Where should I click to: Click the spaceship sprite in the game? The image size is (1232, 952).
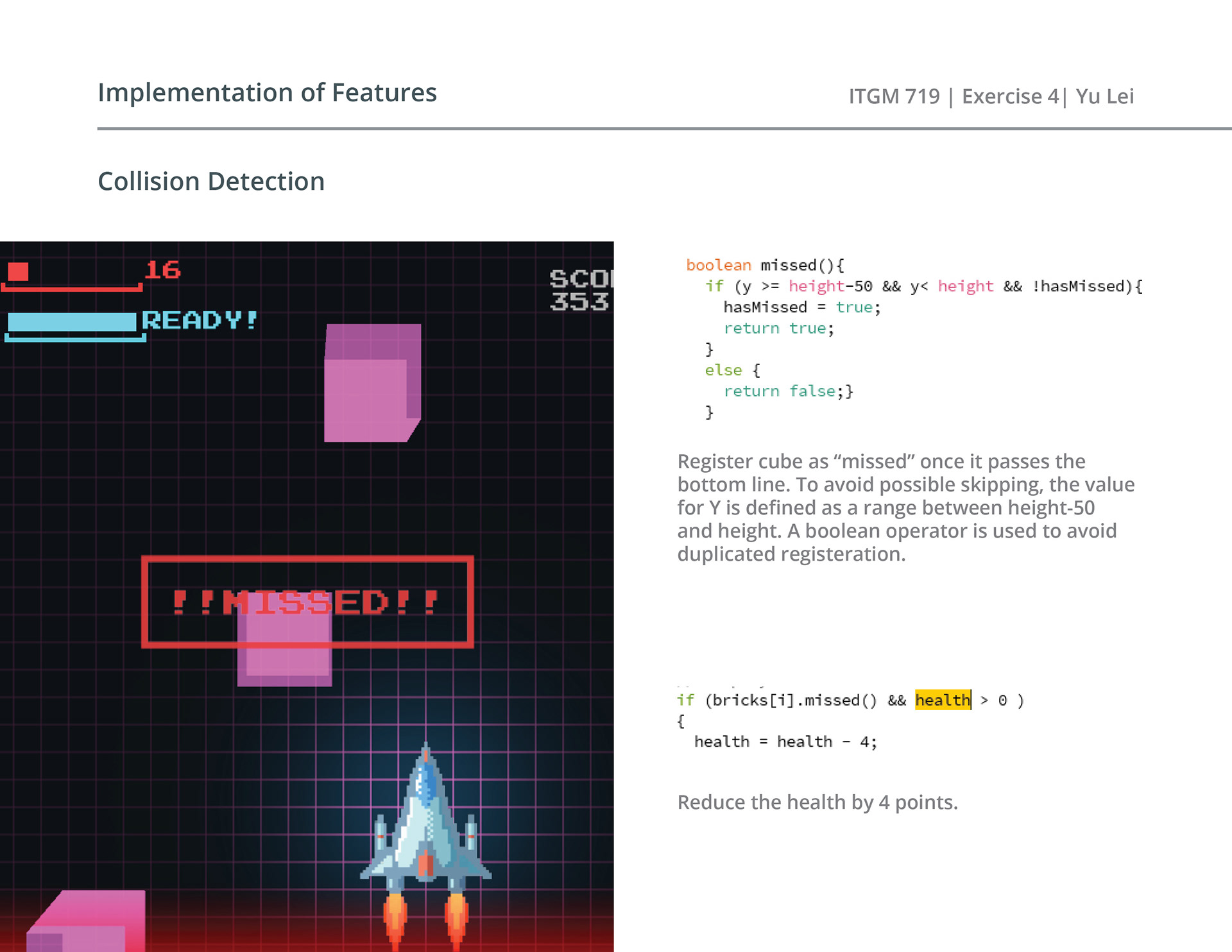click(425, 828)
